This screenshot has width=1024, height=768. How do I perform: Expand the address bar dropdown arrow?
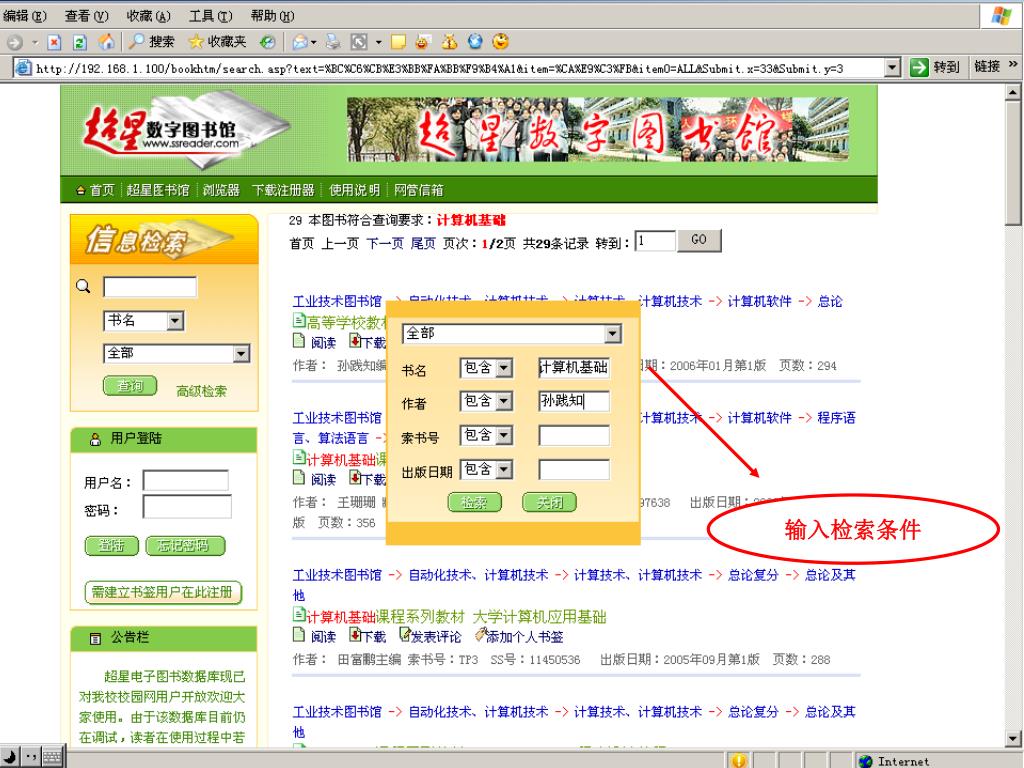coord(892,67)
